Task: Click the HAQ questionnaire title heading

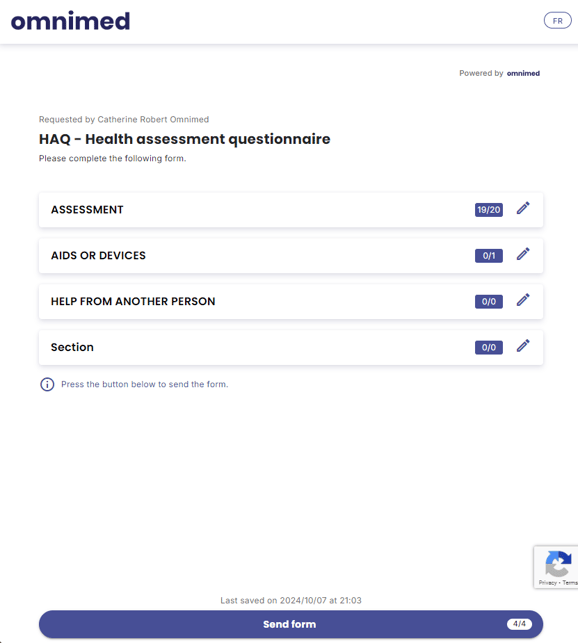Action: pos(185,139)
